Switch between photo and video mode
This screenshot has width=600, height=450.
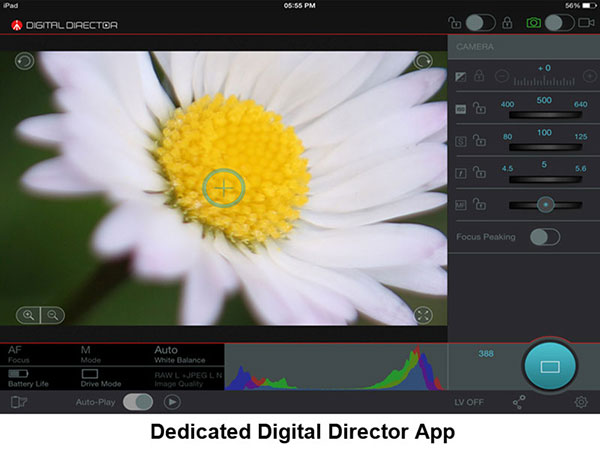point(559,22)
